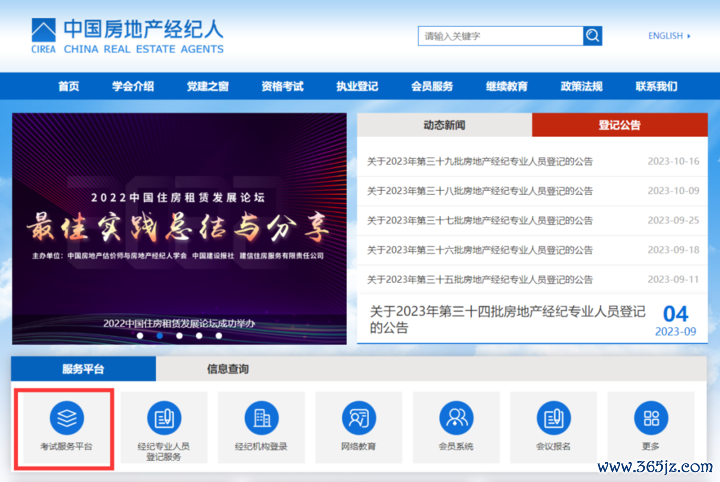Screen dimensions: 720x482
Task: Switch to the 动态新闻 tab
Action: pos(444,125)
